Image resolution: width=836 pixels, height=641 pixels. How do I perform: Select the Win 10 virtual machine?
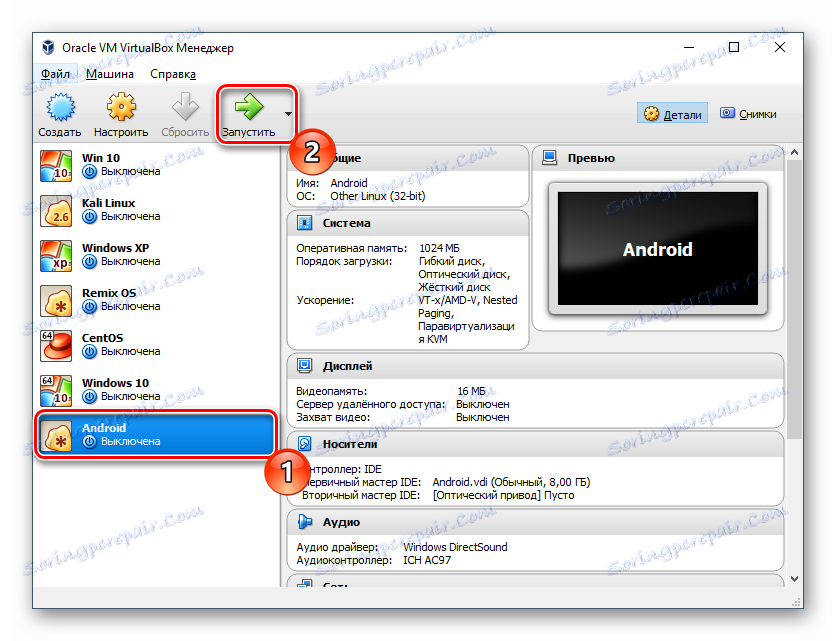pyautogui.click(x=157, y=165)
